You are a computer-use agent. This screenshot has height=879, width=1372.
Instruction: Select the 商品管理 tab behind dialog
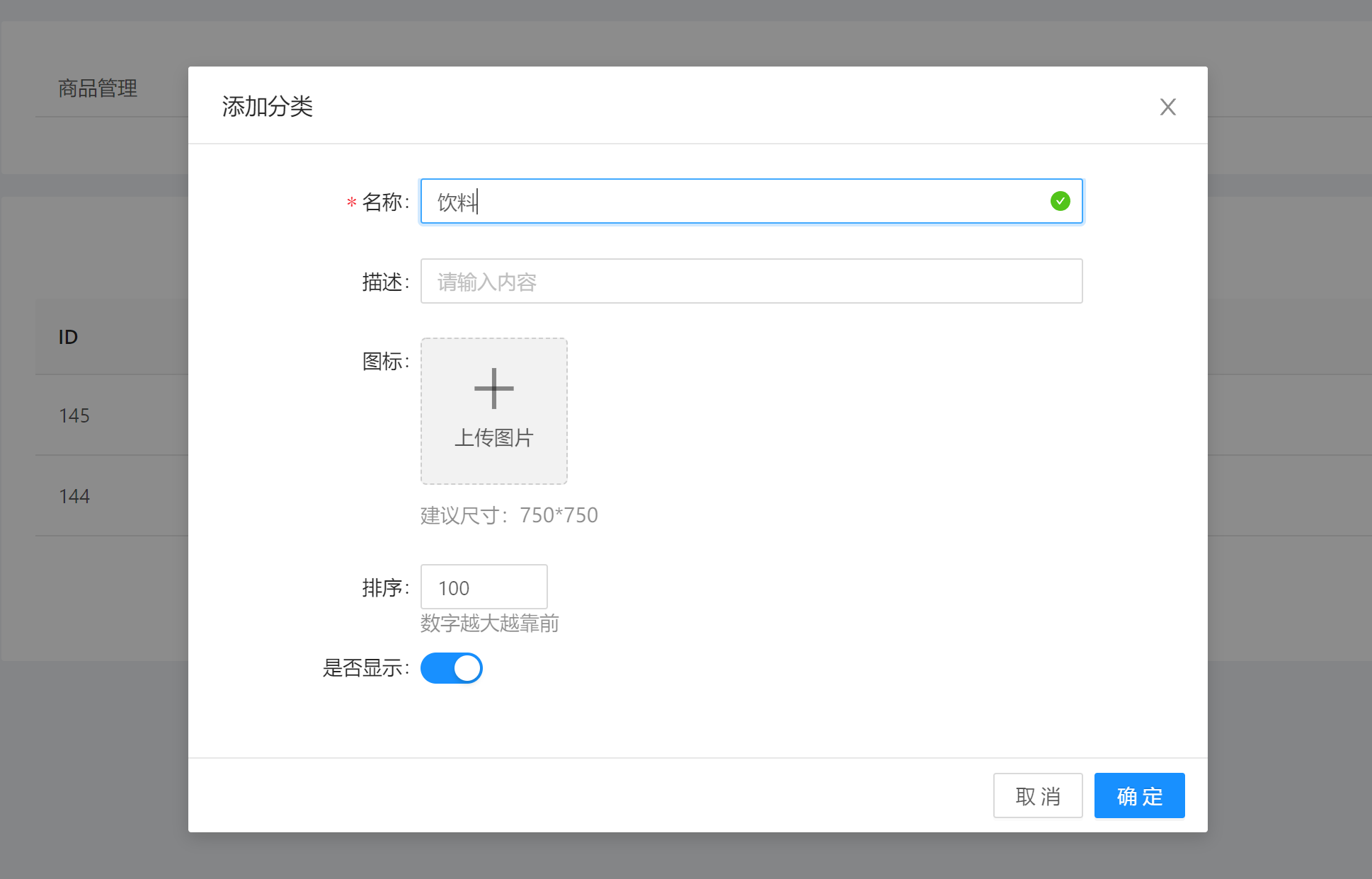tap(98, 88)
